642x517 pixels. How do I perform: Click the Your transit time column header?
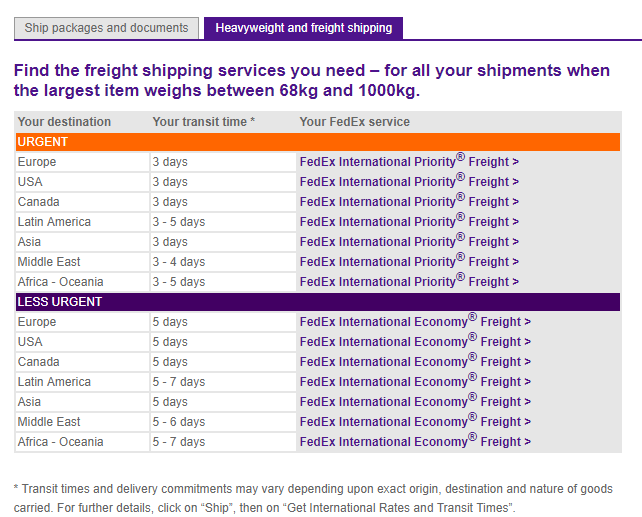203,122
